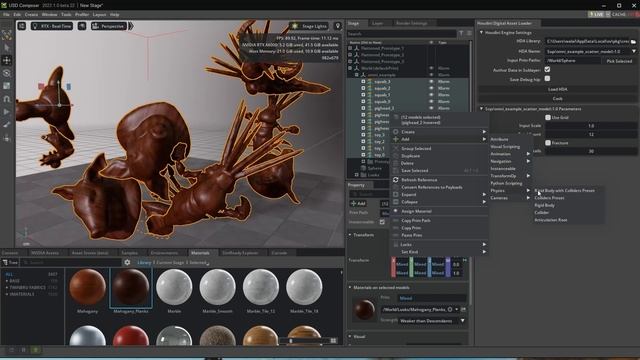Click the Pick Selected button
Image resolution: width=640 pixels, height=360 pixels.
(x=619, y=61)
